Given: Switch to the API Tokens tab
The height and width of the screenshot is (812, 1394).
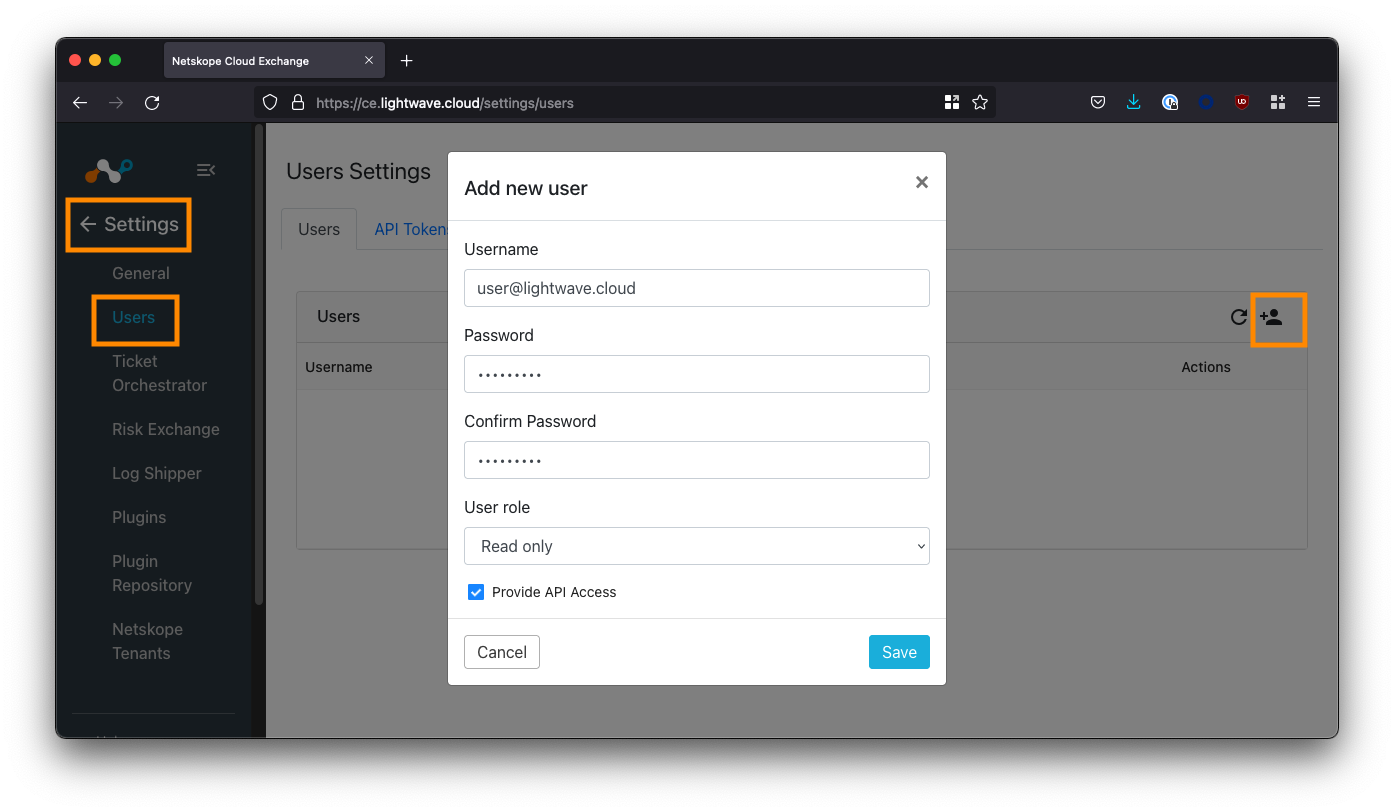Looking at the screenshot, I should click(x=410, y=229).
